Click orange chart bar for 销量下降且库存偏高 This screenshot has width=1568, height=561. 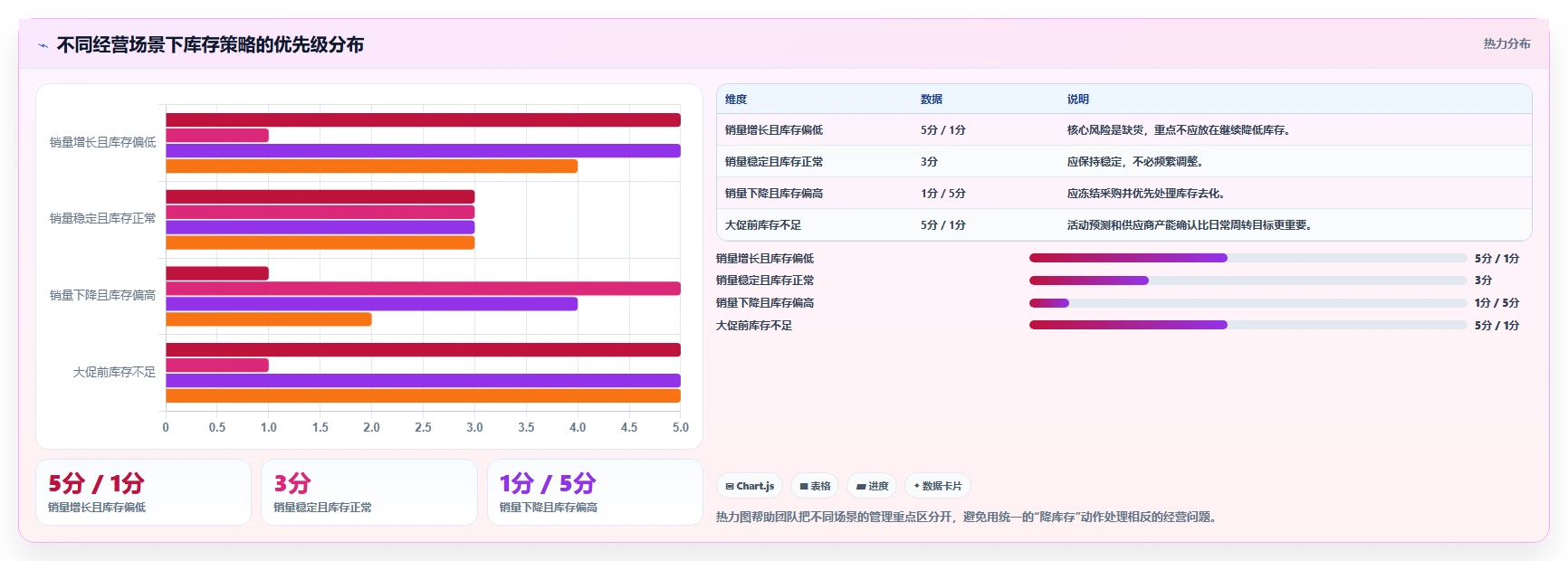click(x=269, y=319)
